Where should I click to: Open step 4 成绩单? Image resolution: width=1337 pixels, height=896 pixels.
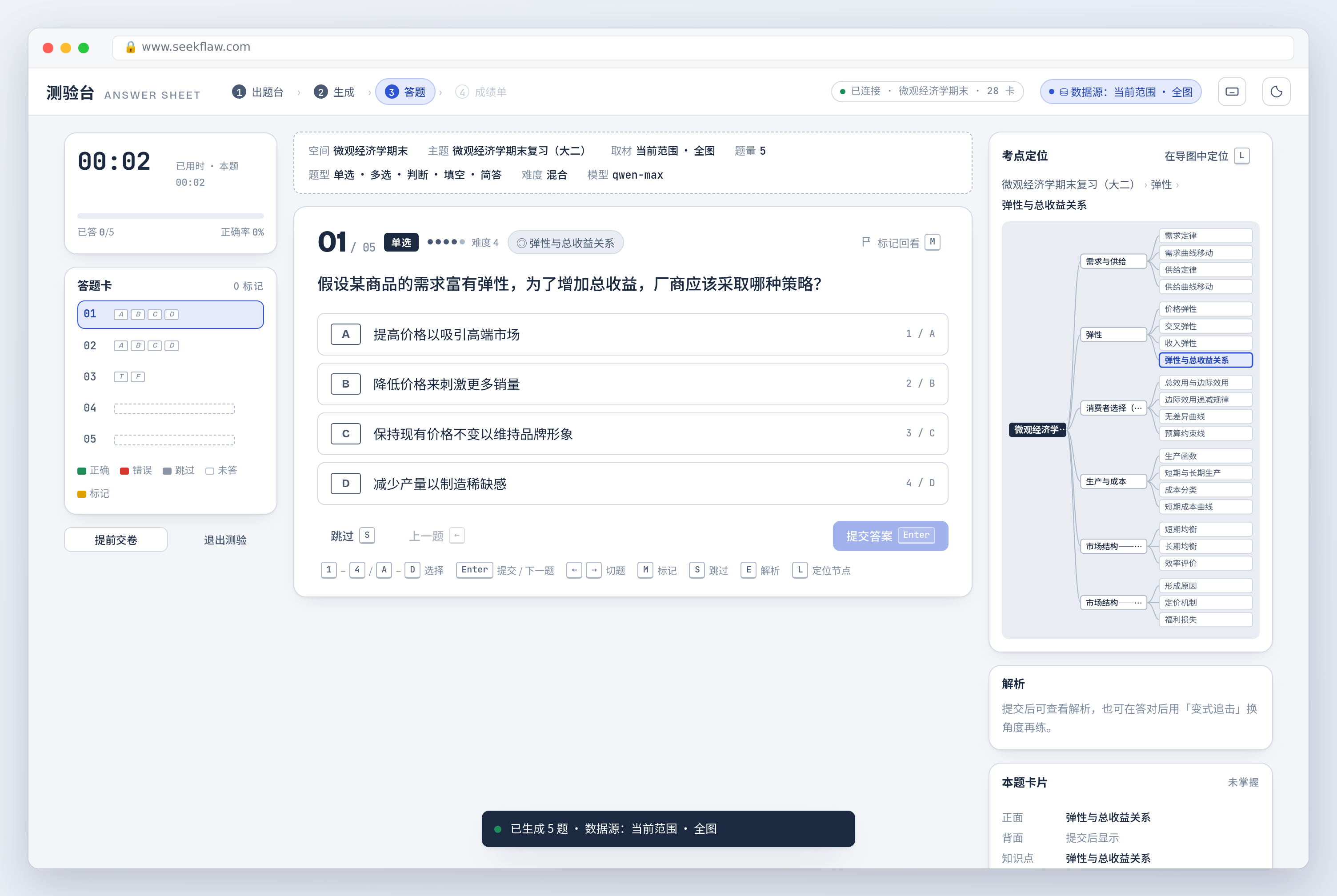480,92
